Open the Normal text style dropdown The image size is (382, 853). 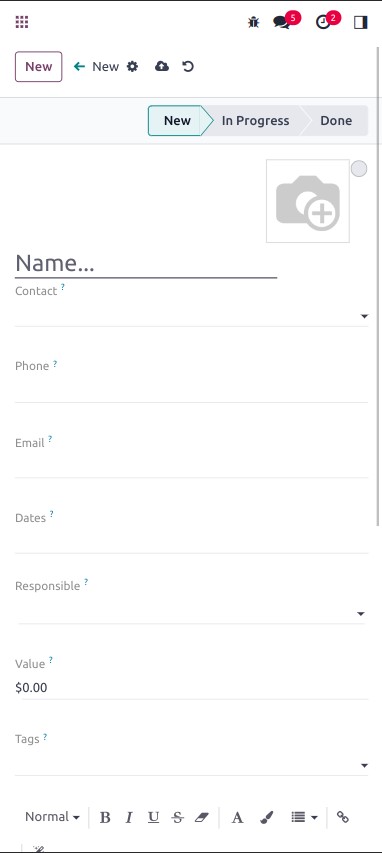[x=53, y=817]
